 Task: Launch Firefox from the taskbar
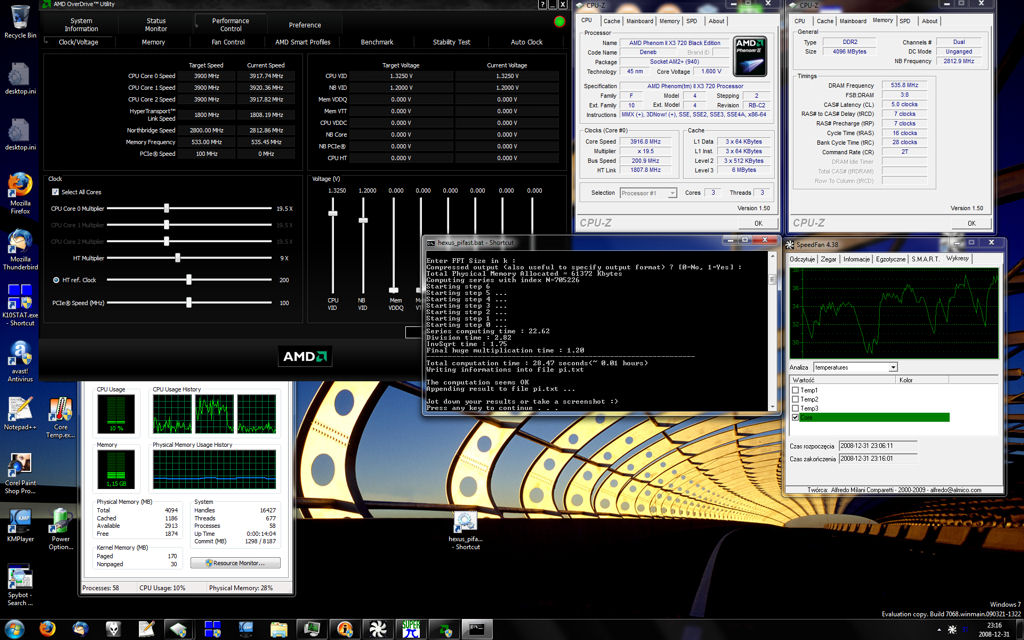47,629
